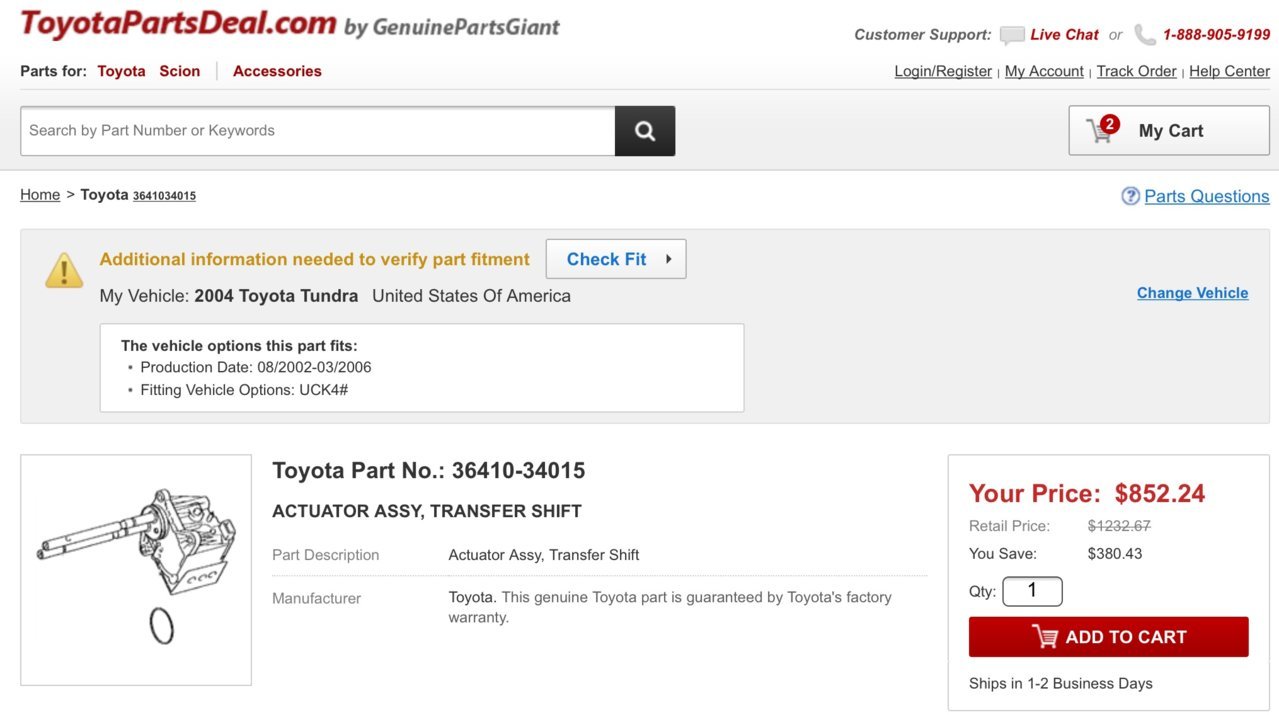Viewport: 1279px width, 715px height.
Task: Click the $380.43 savings amount
Action: coord(1115,554)
